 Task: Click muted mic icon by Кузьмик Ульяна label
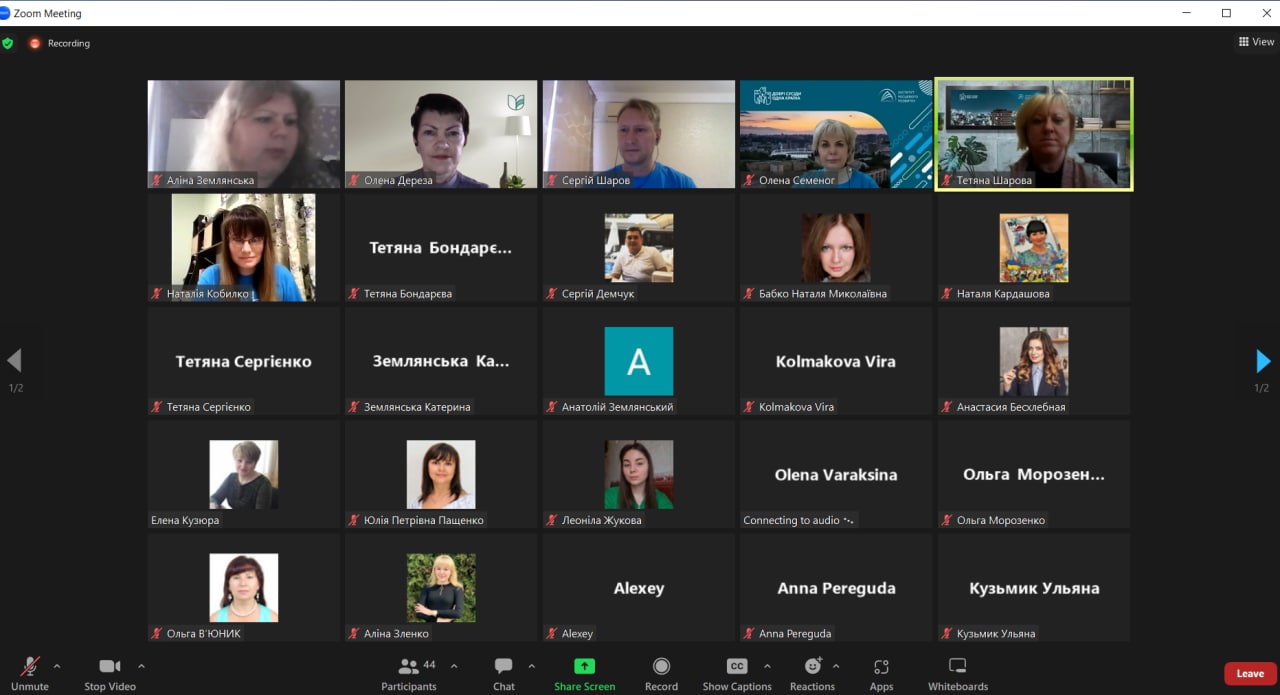pyautogui.click(x=947, y=633)
